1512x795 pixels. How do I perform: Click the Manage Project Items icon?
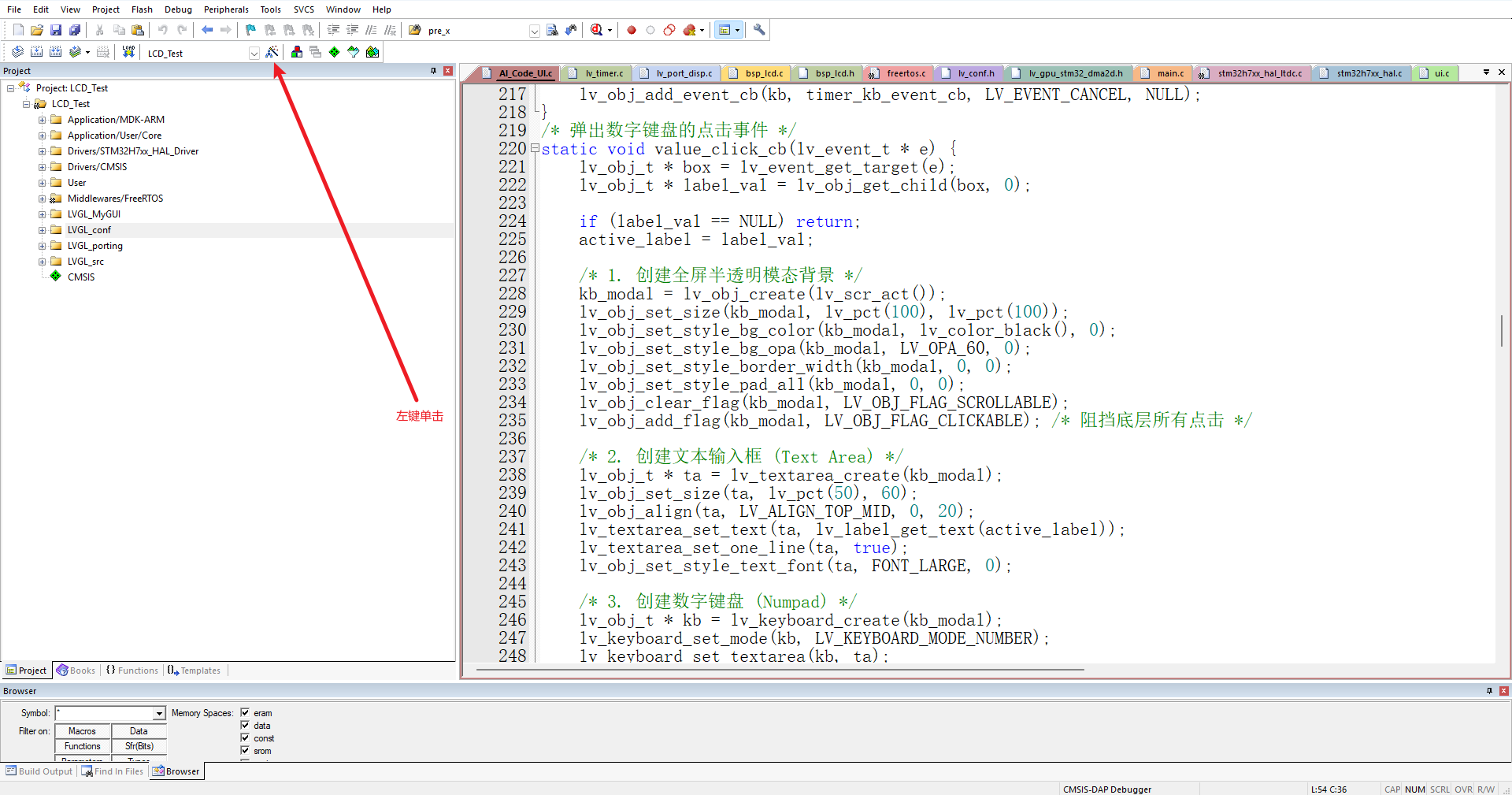click(297, 52)
